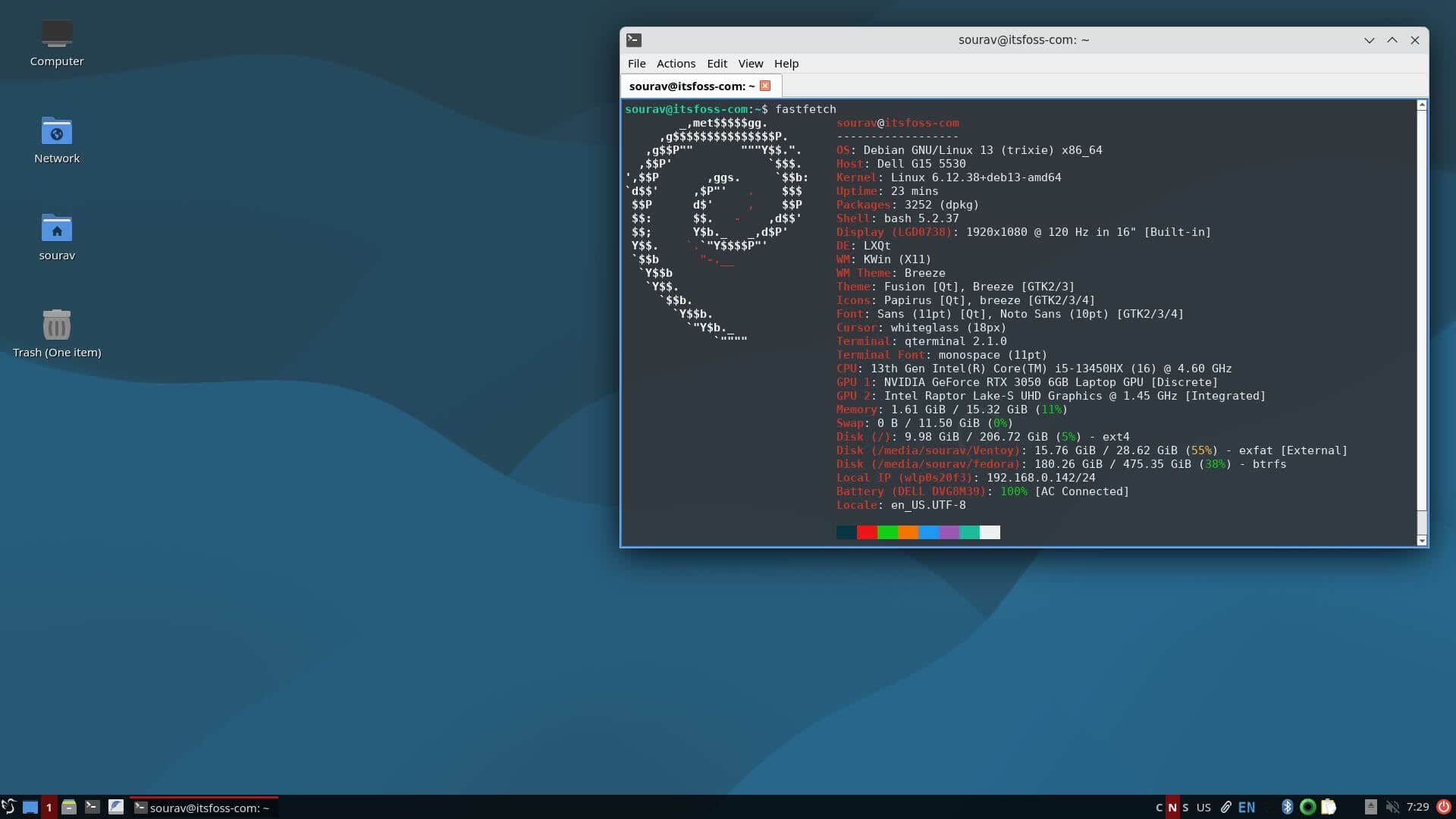Toggle Num Lock indicator N
The width and height of the screenshot is (1456, 819).
(x=1172, y=808)
